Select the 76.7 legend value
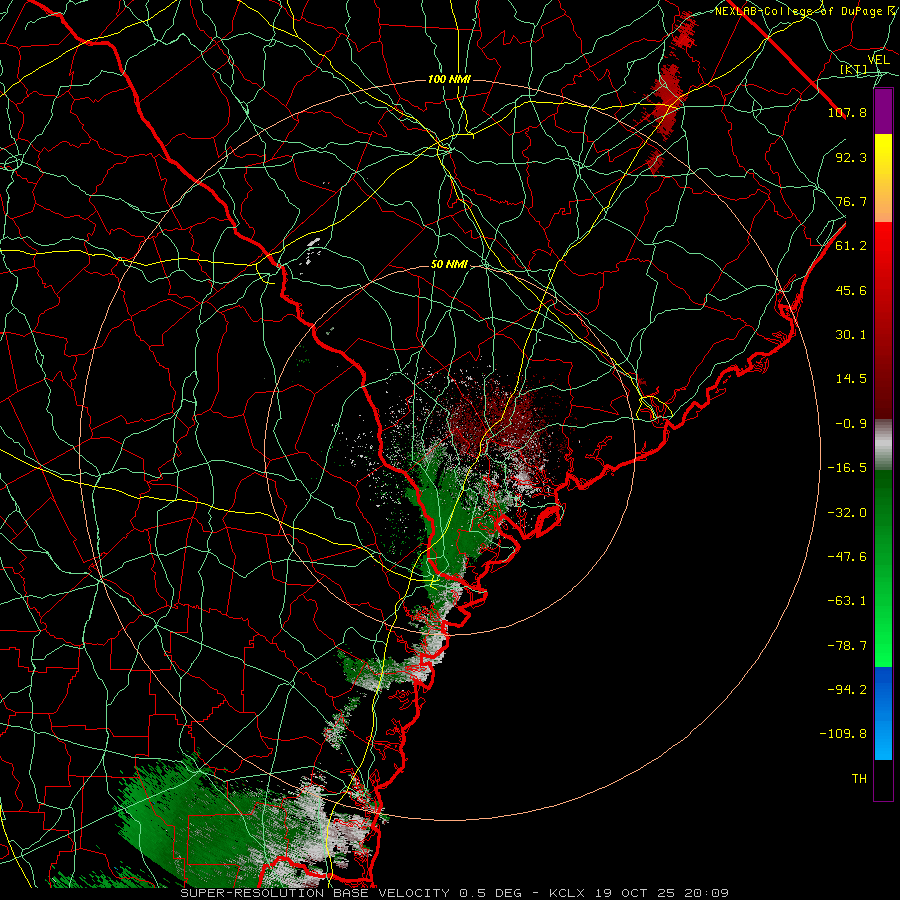Viewport: 900px width, 900px height. [x=851, y=201]
